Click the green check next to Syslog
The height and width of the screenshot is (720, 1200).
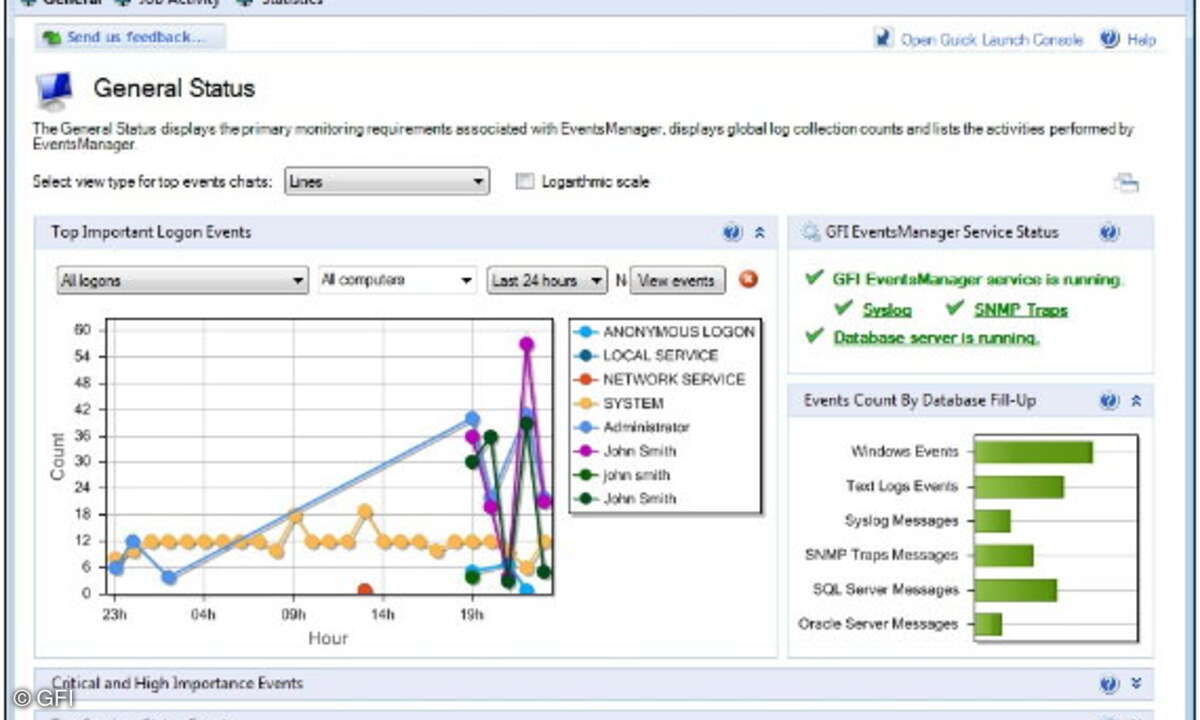point(844,308)
